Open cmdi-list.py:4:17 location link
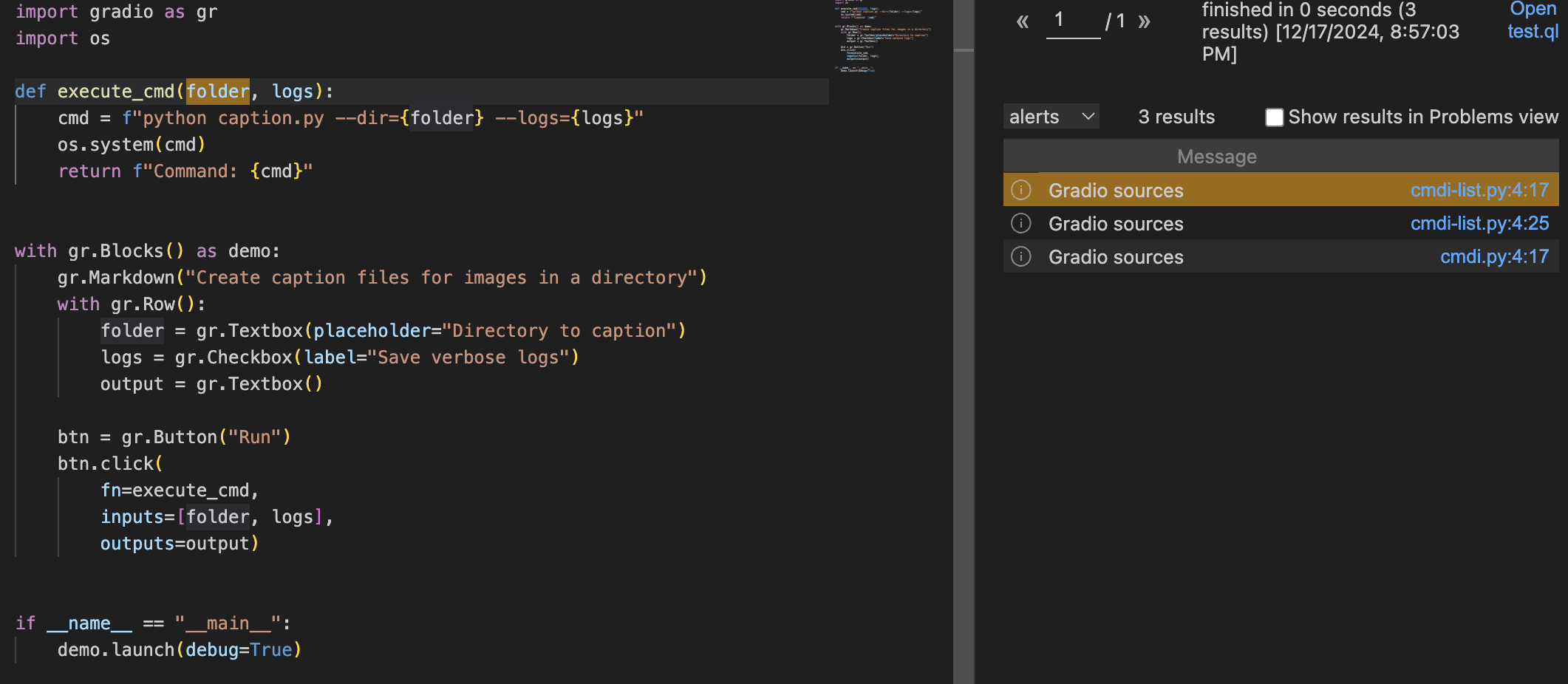Viewport: 1568px width, 684px height. click(x=1479, y=191)
